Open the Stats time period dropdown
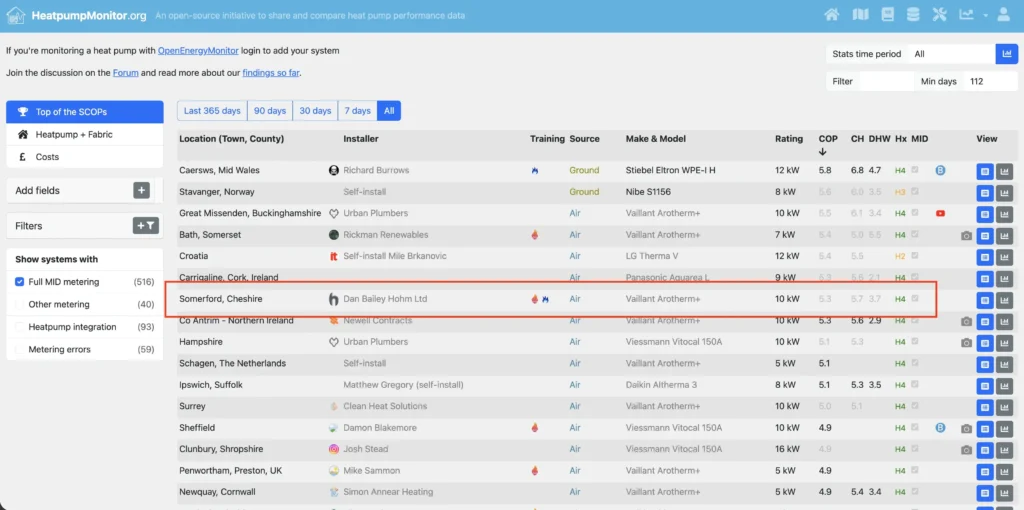 [952, 54]
